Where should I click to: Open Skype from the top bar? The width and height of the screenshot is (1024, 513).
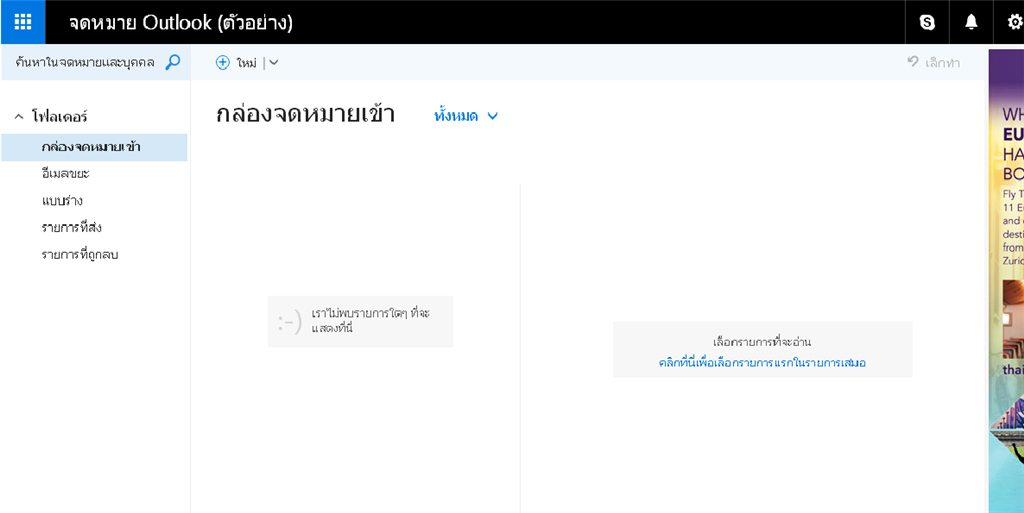(927, 22)
